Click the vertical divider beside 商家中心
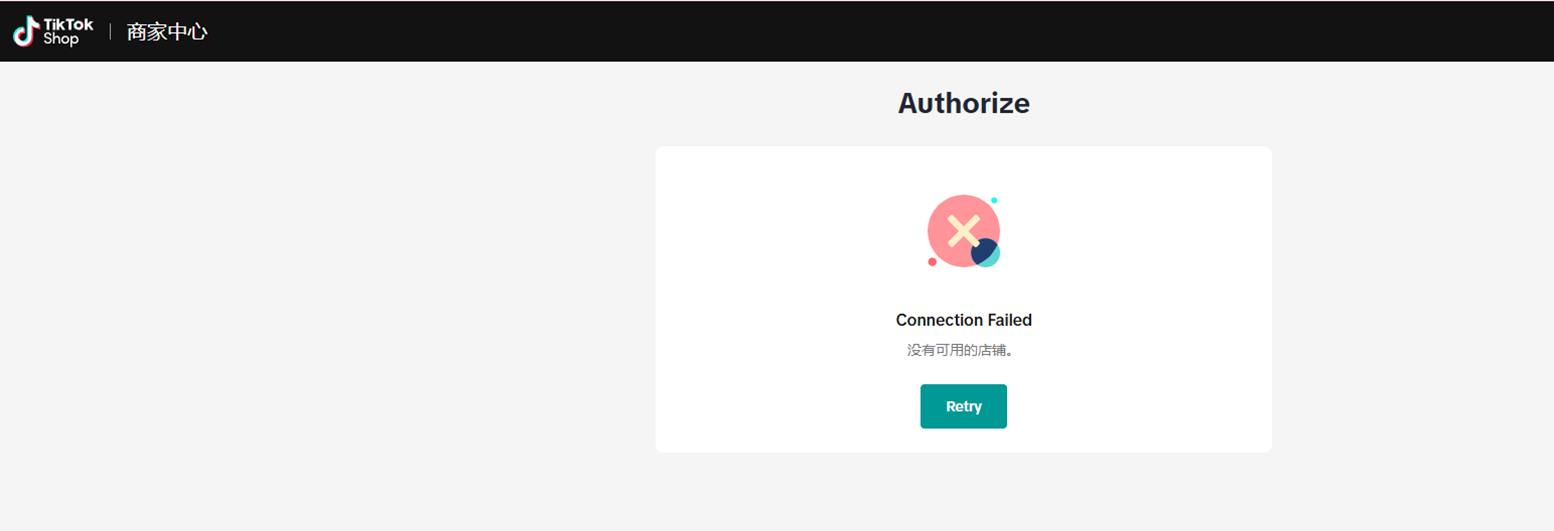 coord(110,32)
